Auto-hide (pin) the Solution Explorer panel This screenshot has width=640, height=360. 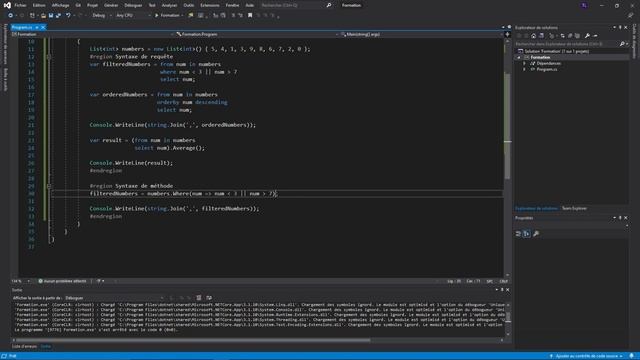click(620, 28)
